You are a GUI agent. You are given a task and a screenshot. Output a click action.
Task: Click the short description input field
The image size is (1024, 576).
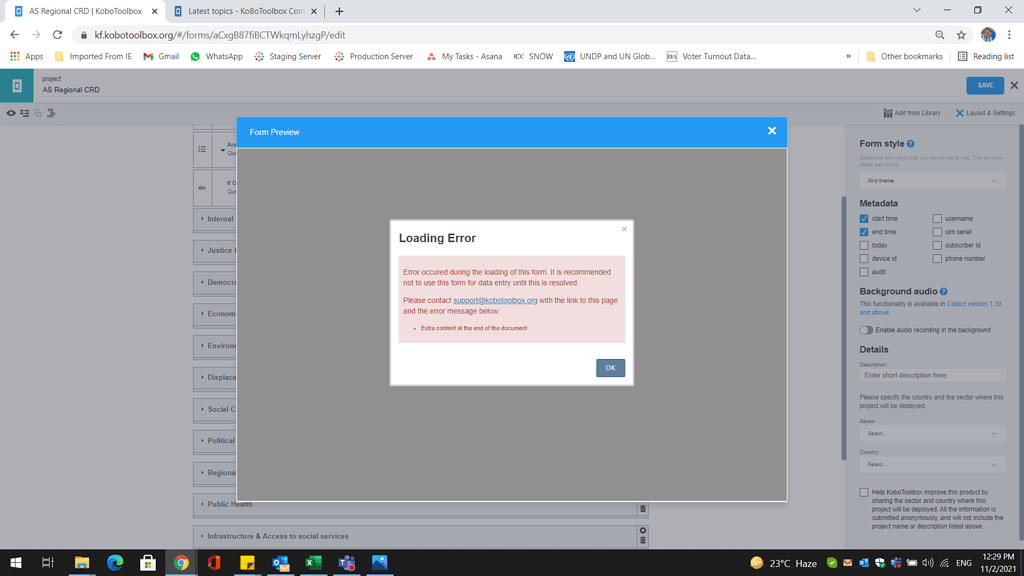point(931,374)
